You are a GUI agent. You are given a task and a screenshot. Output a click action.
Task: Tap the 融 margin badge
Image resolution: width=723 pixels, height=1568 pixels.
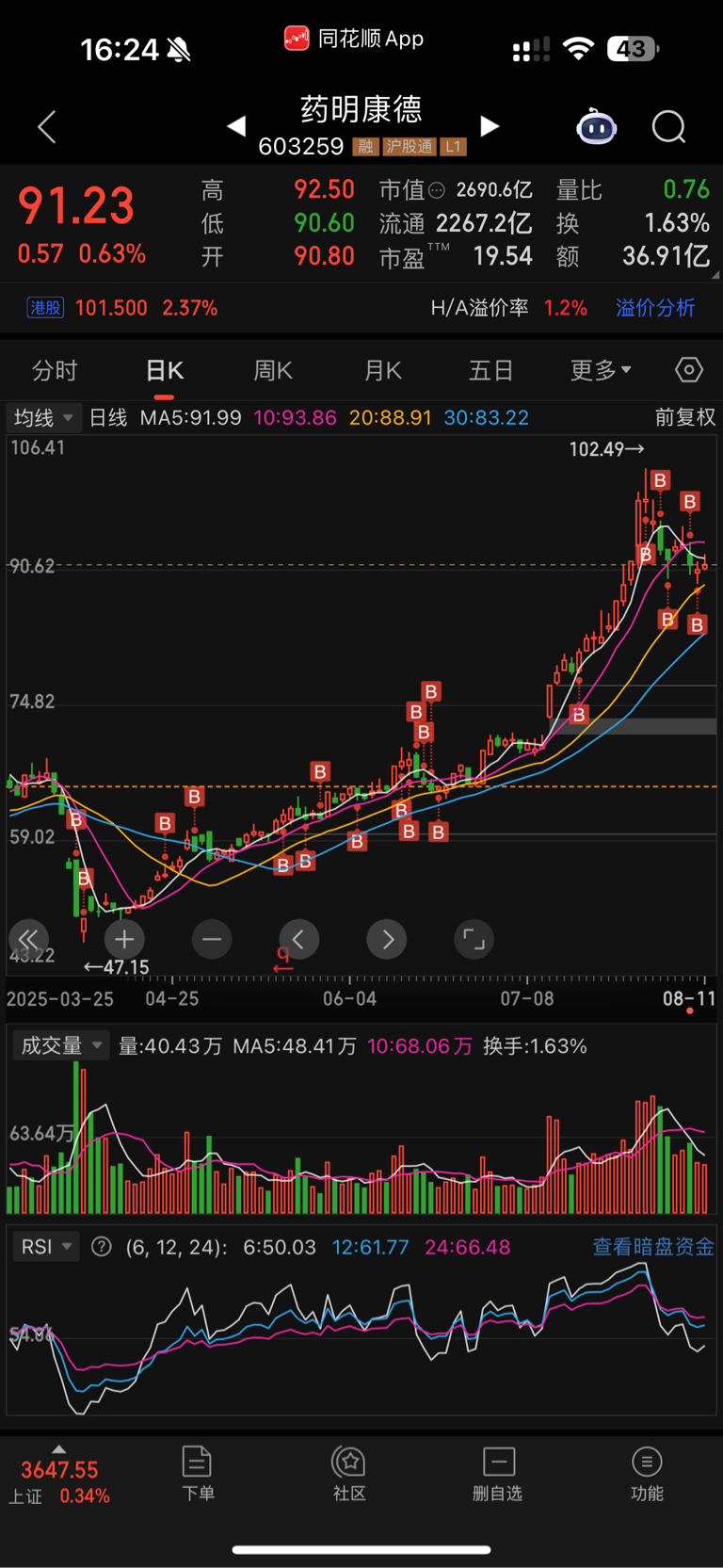tap(365, 147)
